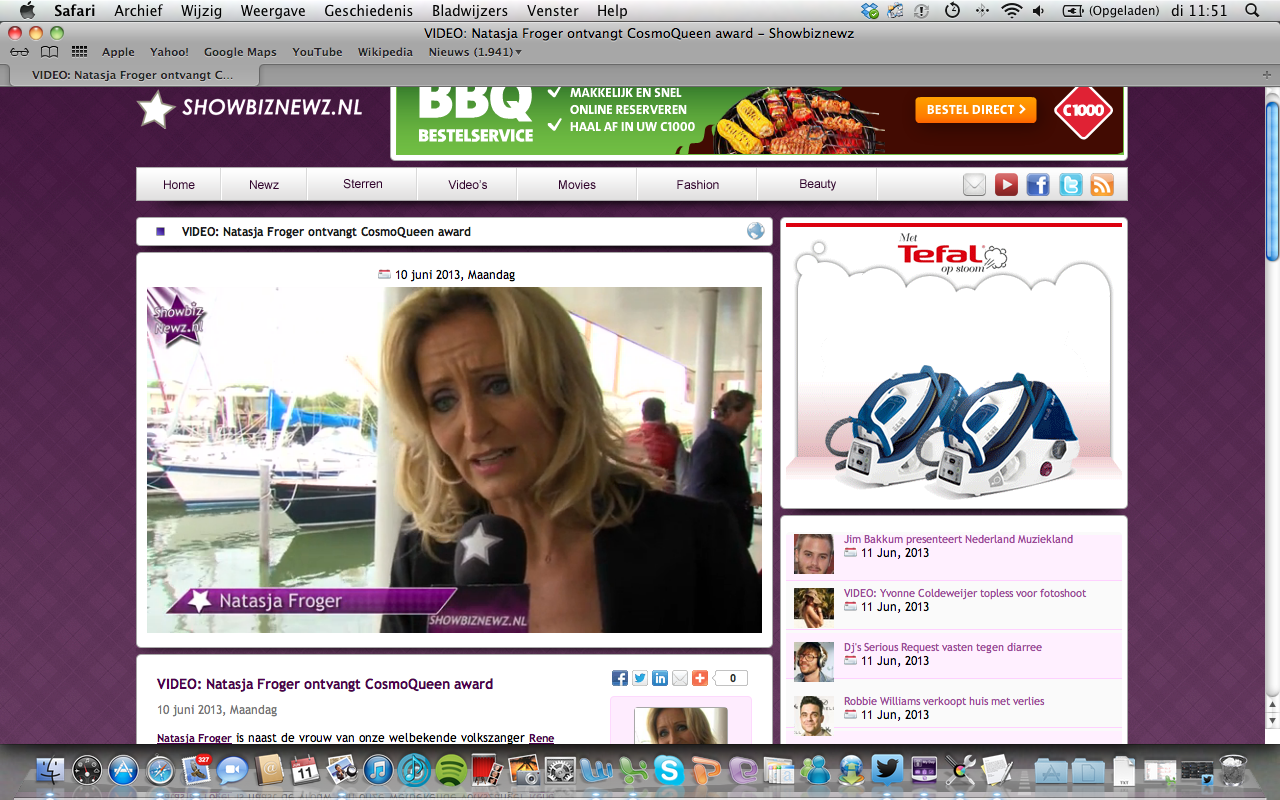
Task: Open the Beauty section
Action: [x=817, y=185]
